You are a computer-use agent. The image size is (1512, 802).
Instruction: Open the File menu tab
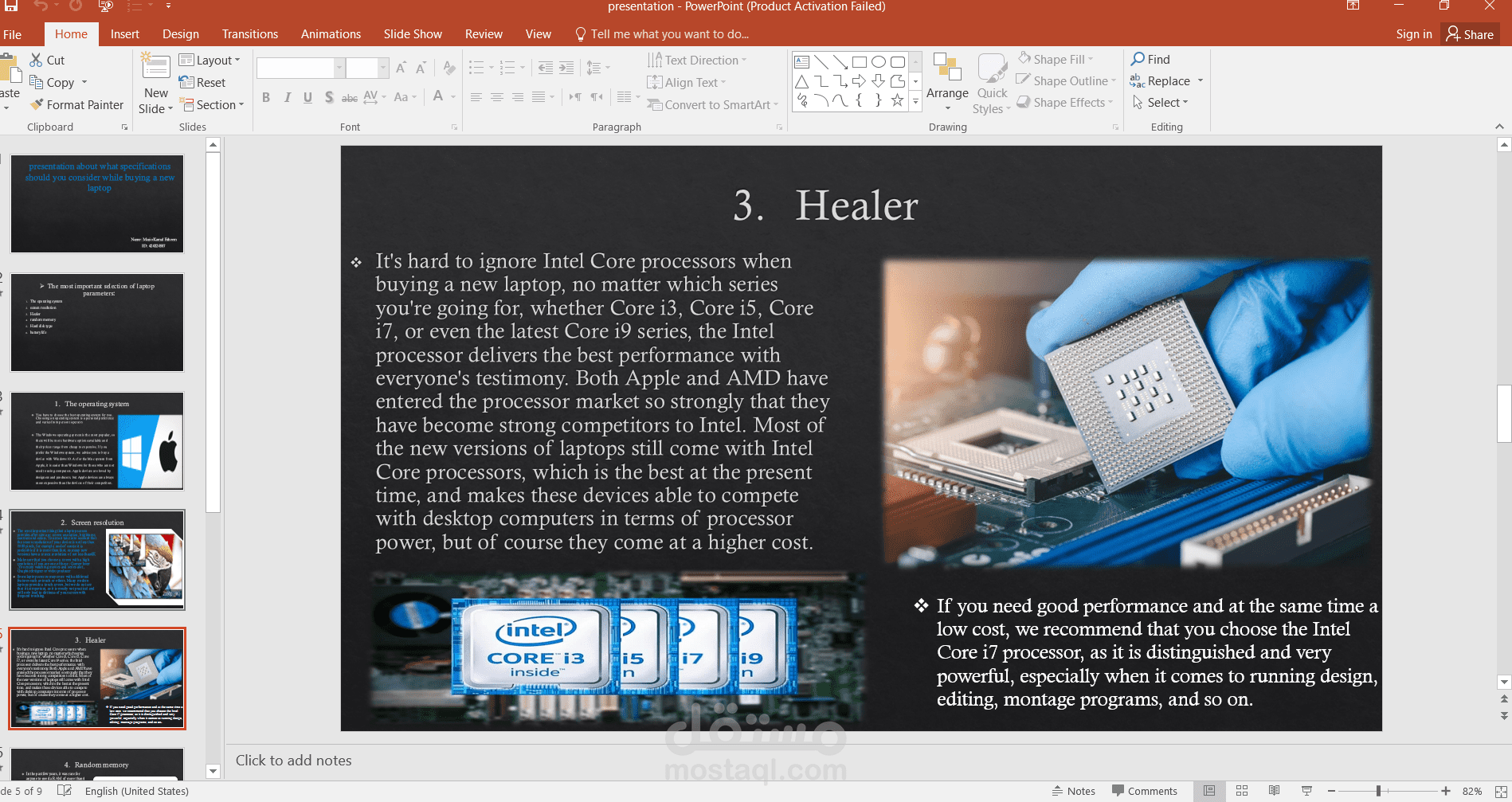click(13, 34)
